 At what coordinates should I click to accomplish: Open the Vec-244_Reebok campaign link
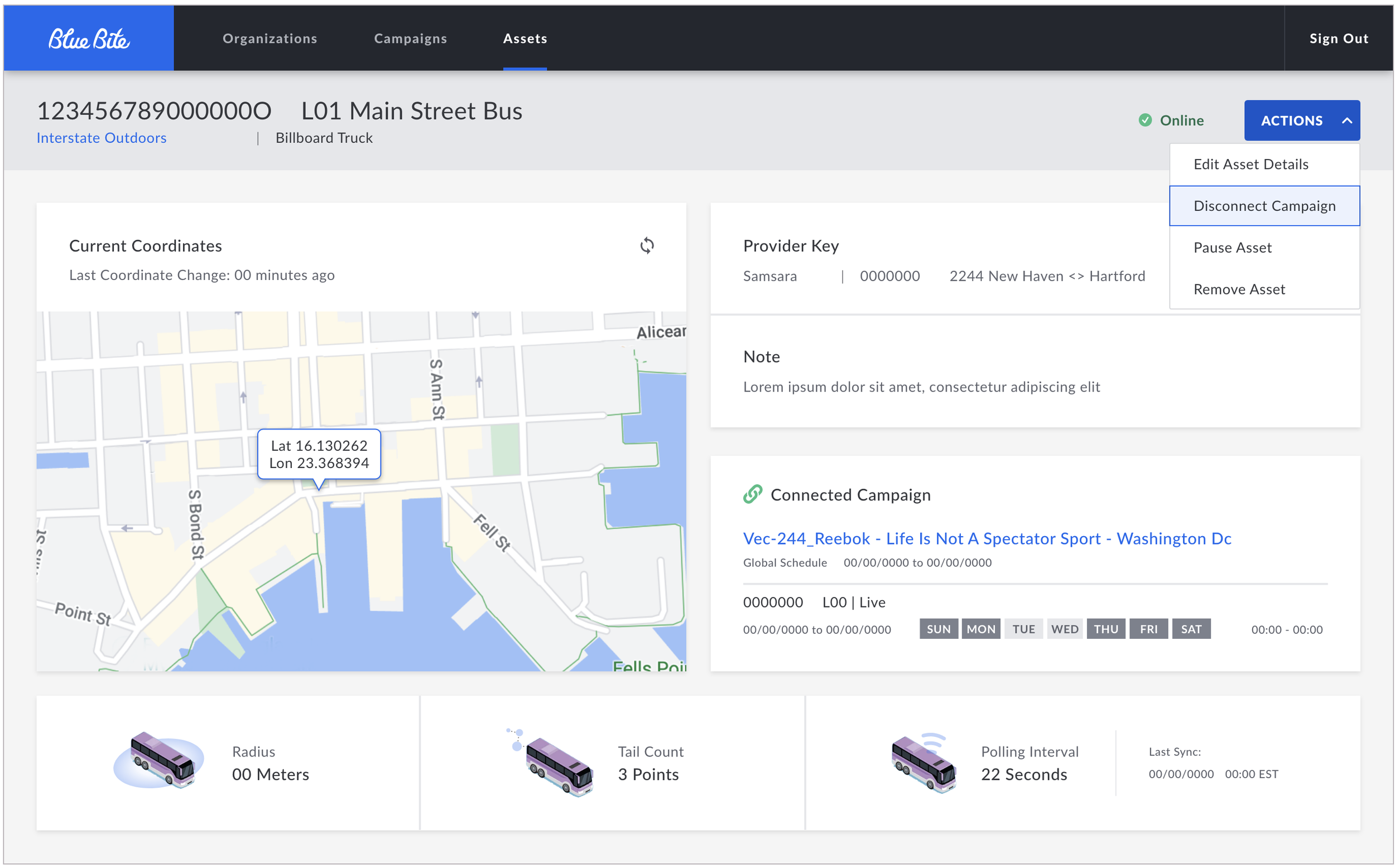tap(986, 538)
